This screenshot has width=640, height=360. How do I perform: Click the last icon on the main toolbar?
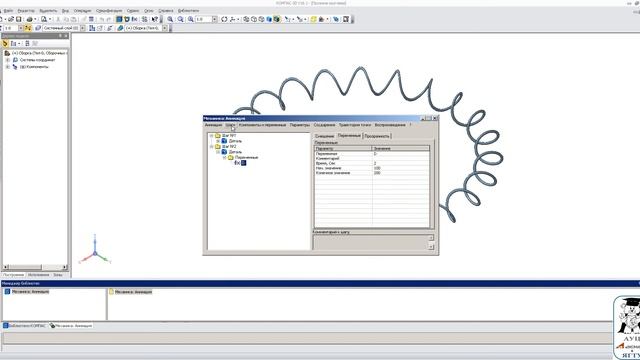(x=346, y=19)
